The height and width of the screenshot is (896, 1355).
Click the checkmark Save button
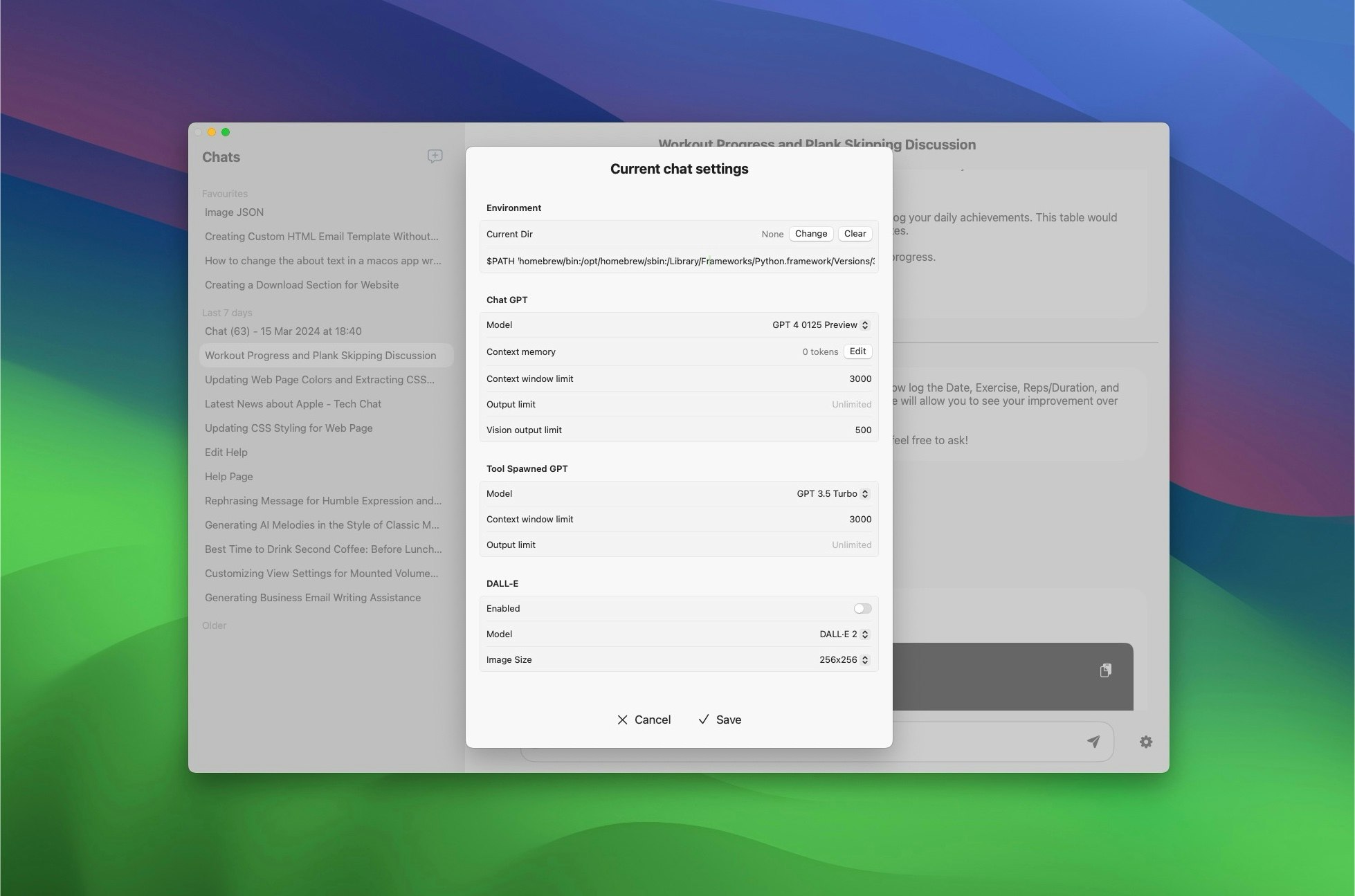pyautogui.click(x=720, y=720)
